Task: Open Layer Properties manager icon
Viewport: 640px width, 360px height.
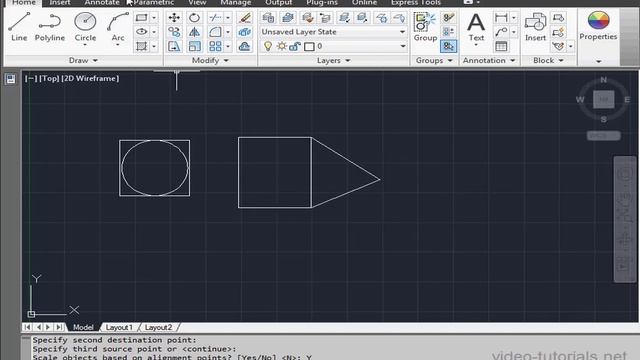Action: point(268,18)
